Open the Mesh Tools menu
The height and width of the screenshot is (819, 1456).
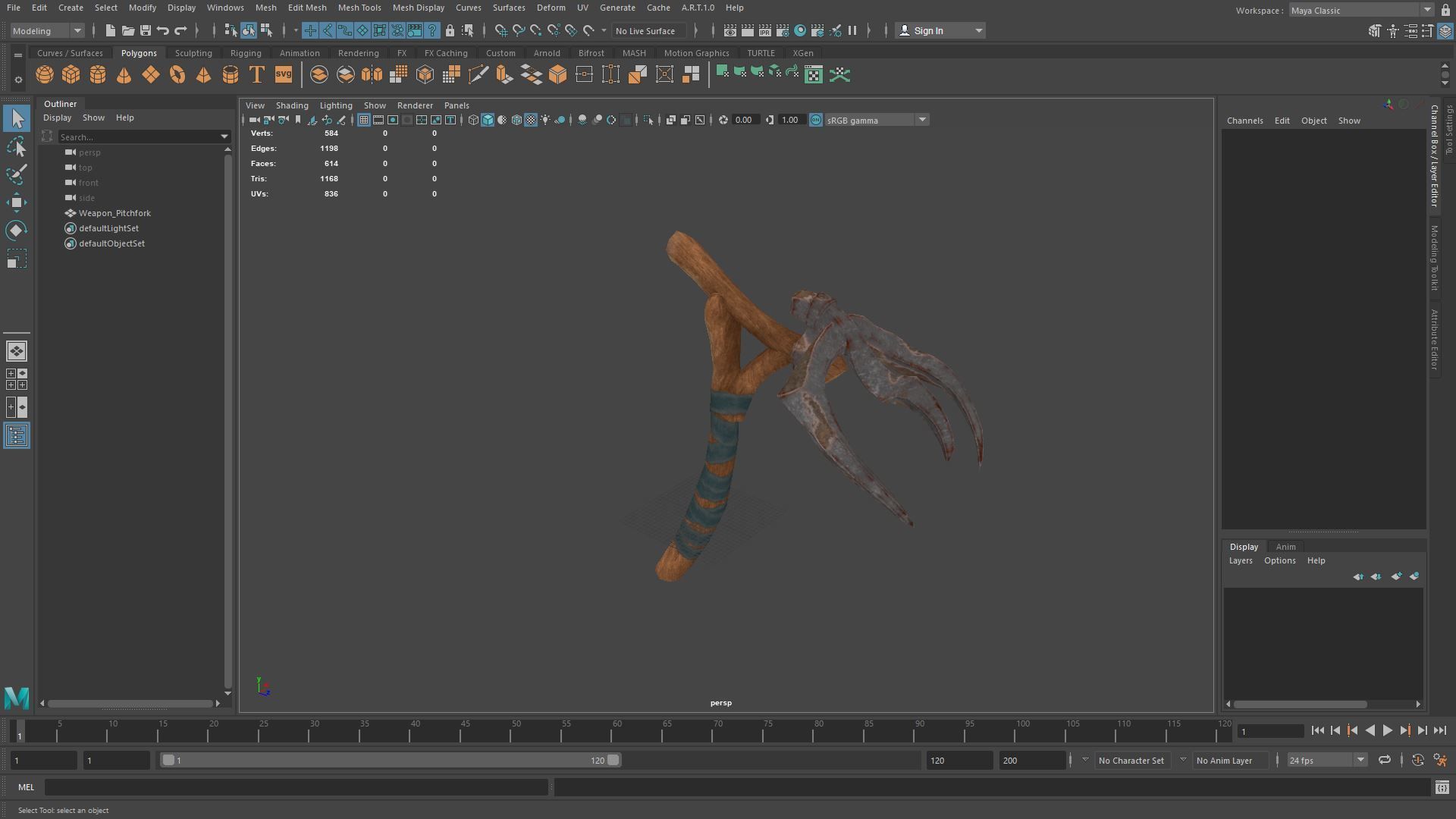point(359,8)
